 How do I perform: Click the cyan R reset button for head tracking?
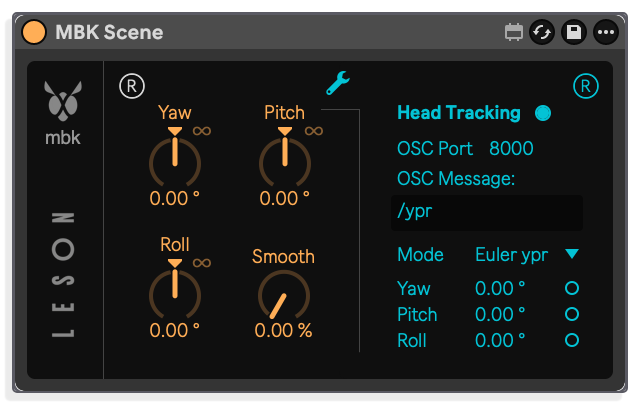[586, 86]
